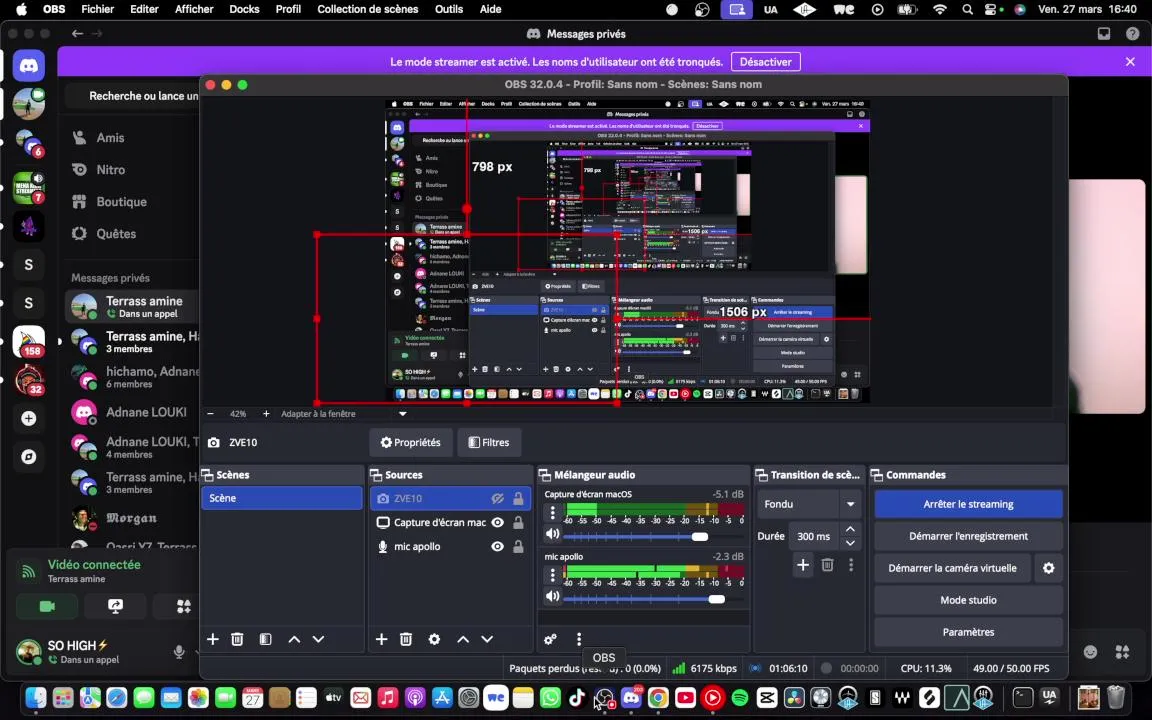Open Discord home logo in the server sidebar
1152x720 pixels.
[29, 66]
